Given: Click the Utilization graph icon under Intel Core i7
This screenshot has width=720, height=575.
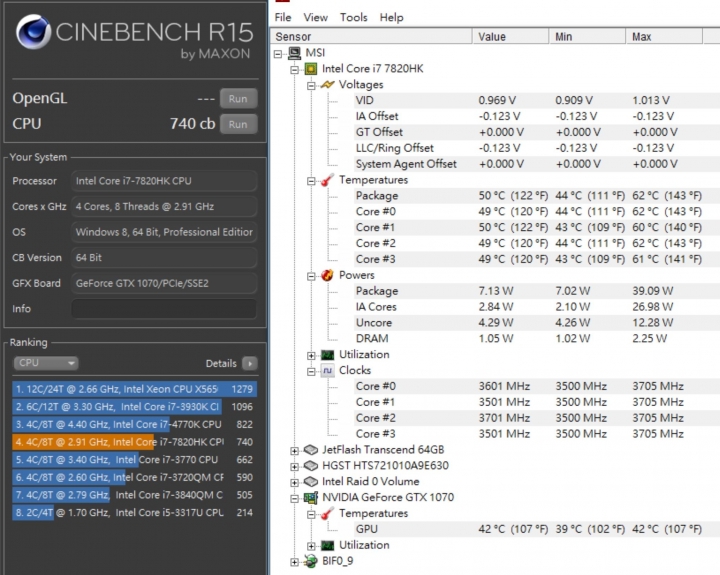Looking at the screenshot, I should click(327, 355).
